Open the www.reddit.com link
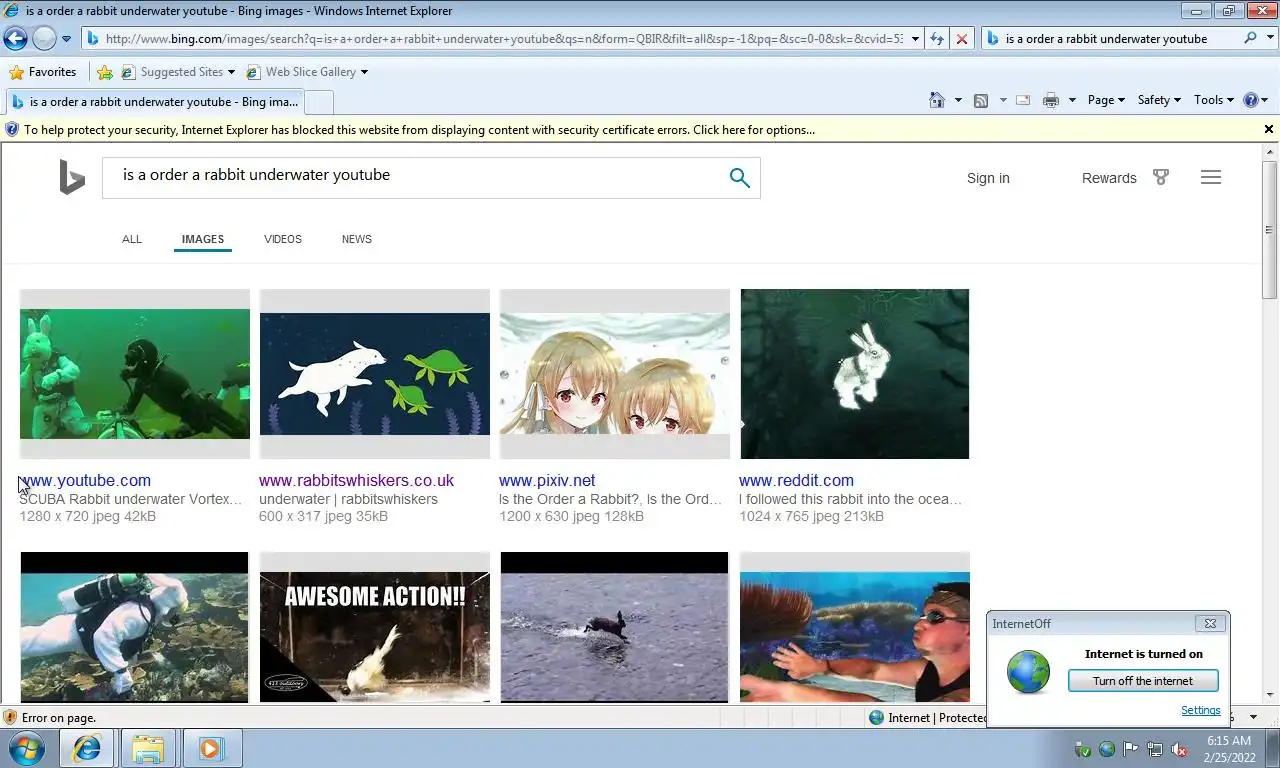 pos(796,481)
